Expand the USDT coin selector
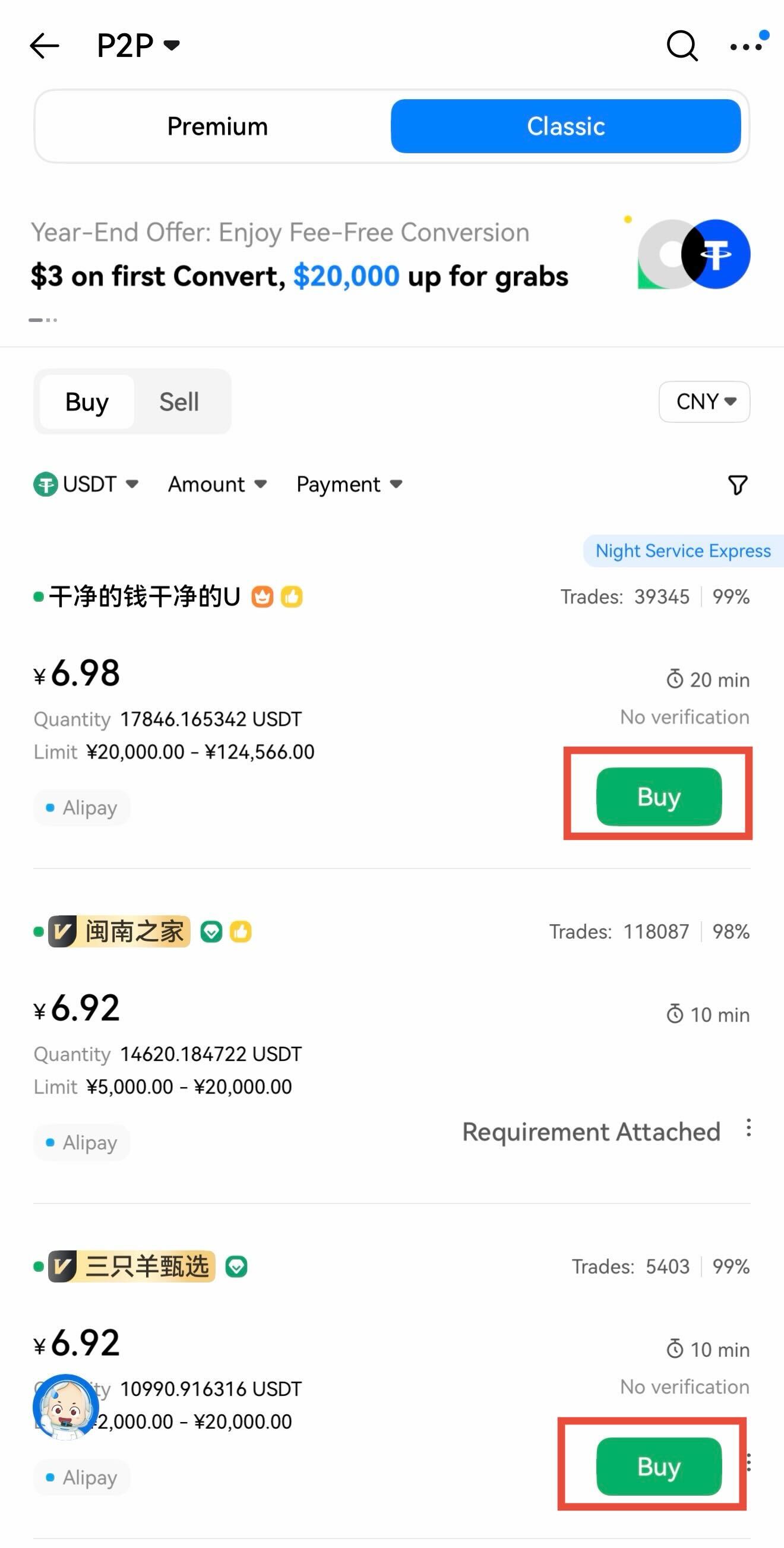 [x=87, y=484]
